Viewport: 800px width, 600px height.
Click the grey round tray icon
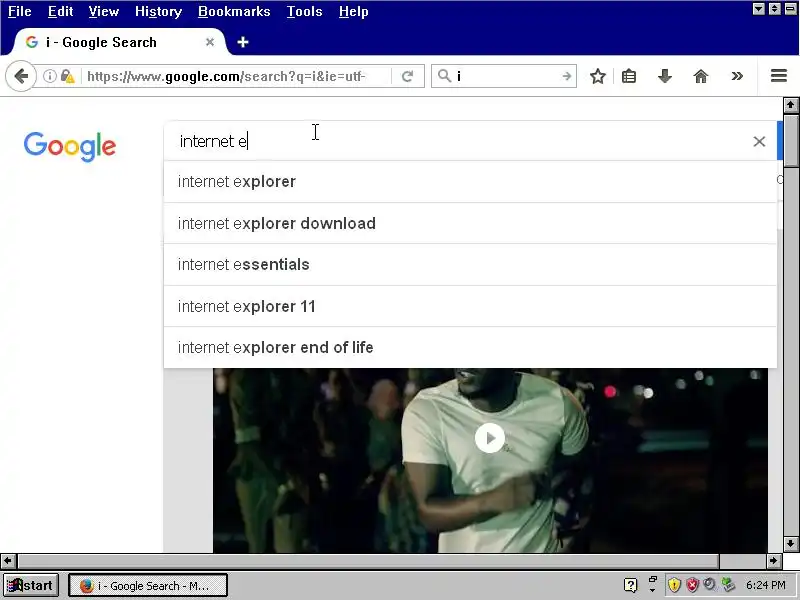(x=709, y=585)
